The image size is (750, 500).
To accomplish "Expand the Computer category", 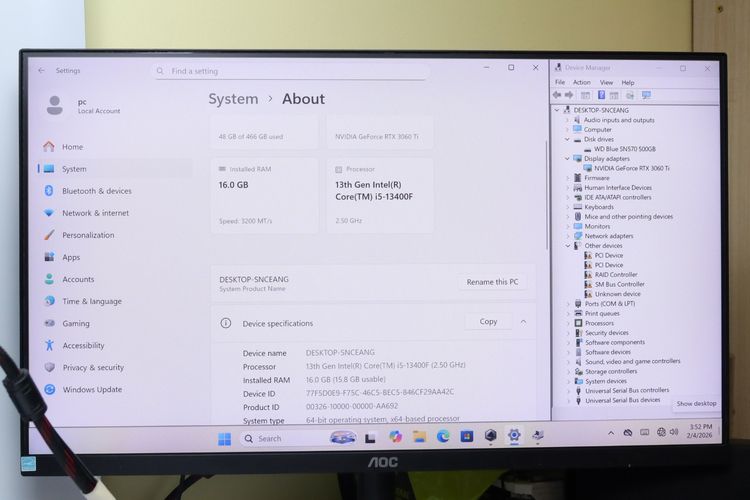I will coord(568,130).
